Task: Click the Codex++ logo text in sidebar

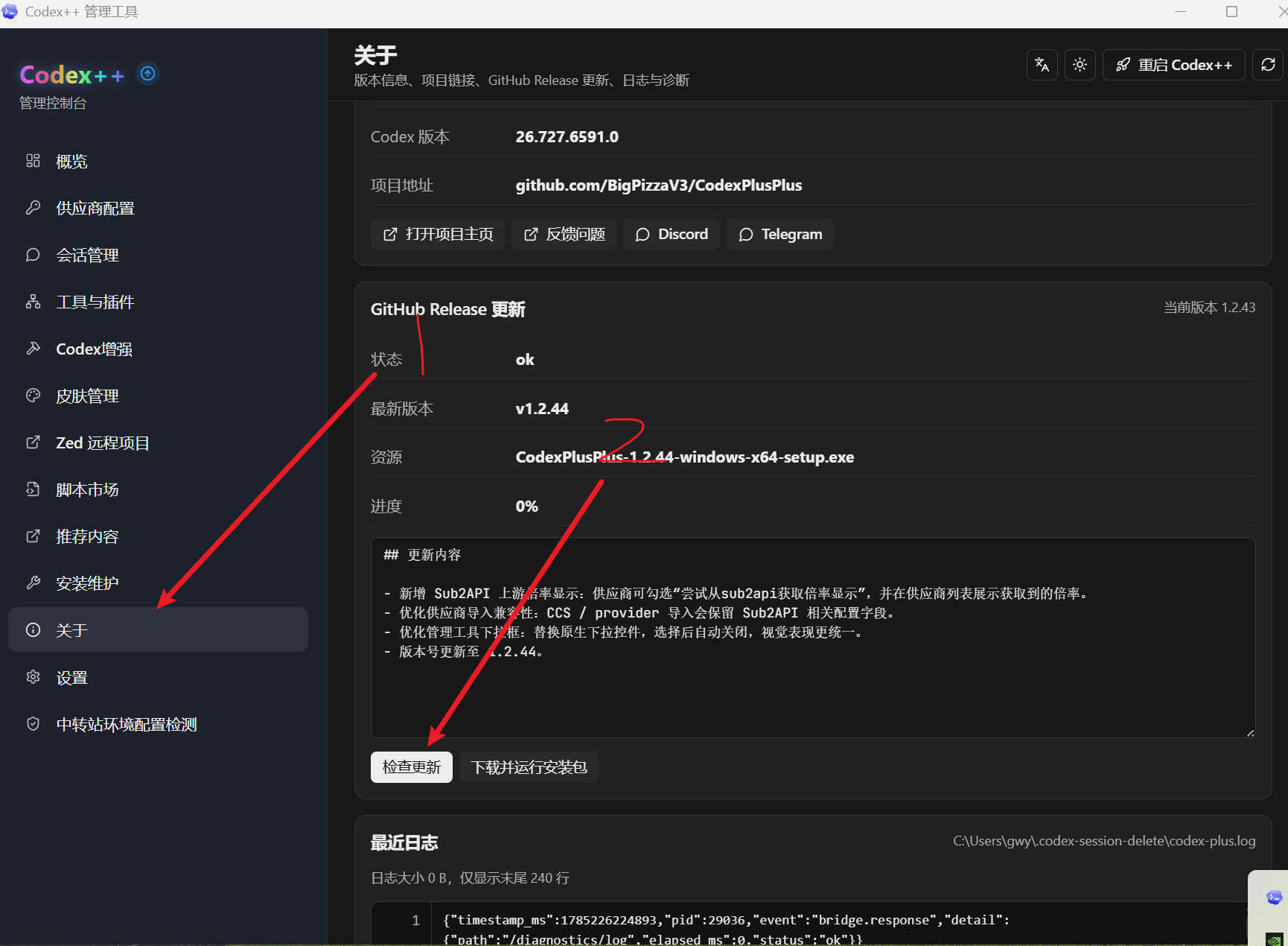Action: click(72, 74)
